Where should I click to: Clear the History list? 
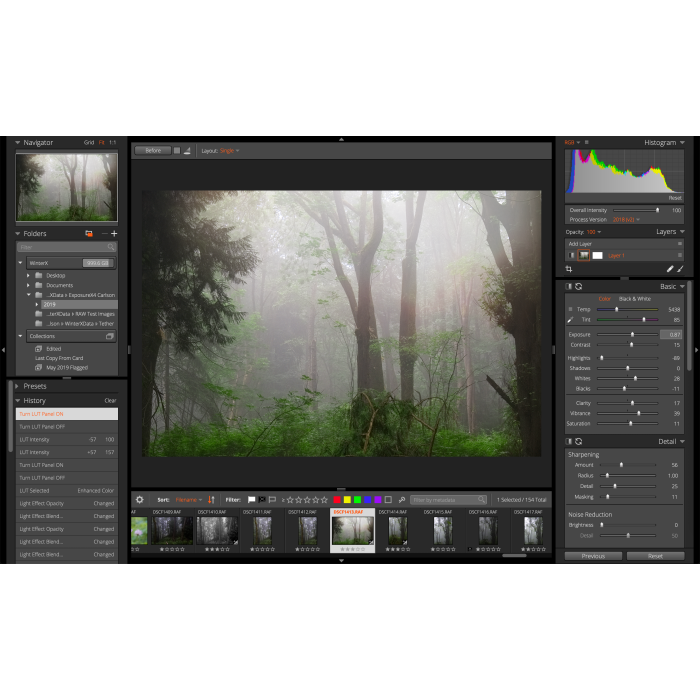coord(110,401)
